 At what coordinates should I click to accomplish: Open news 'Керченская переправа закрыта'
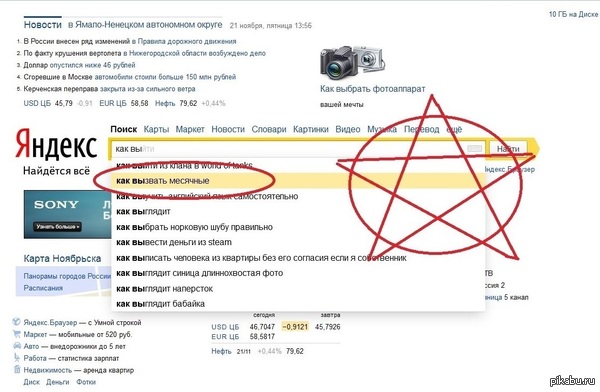click(109, 88)
